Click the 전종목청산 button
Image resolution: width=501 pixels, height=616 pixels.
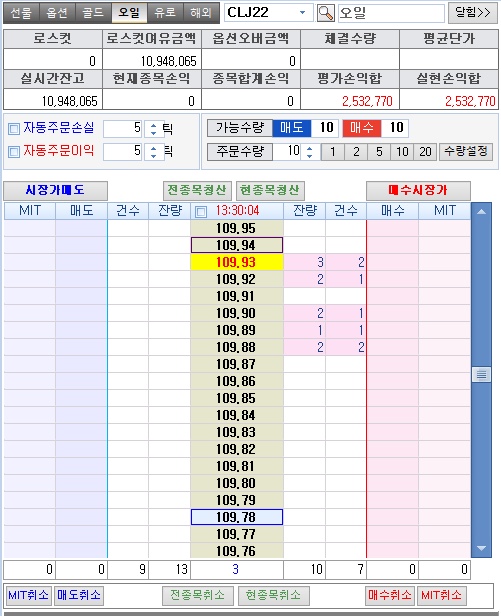point(197,191)
